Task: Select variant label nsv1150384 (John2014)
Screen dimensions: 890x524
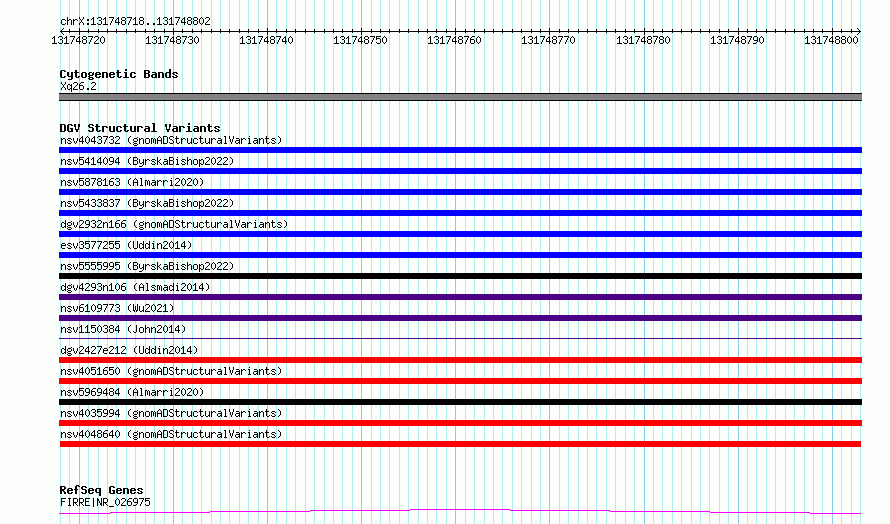Action: pyautogui.click(x=123, y=329)
